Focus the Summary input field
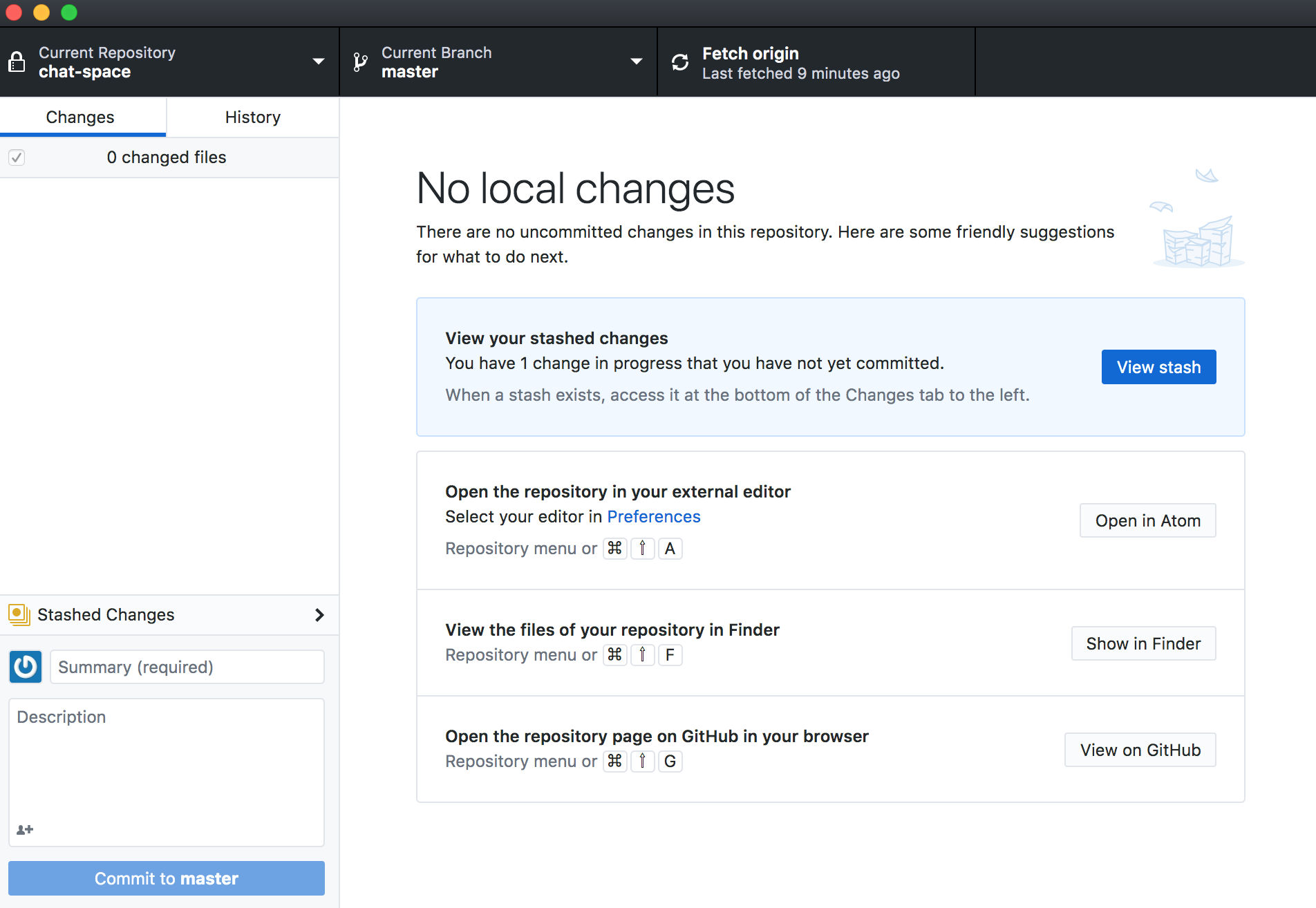 pos(187,667)
